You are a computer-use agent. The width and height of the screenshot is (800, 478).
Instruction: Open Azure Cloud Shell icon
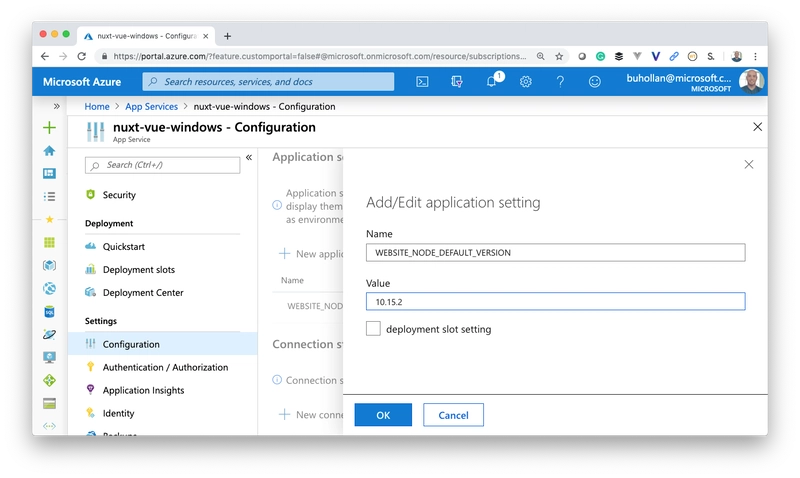coord(423,82)
